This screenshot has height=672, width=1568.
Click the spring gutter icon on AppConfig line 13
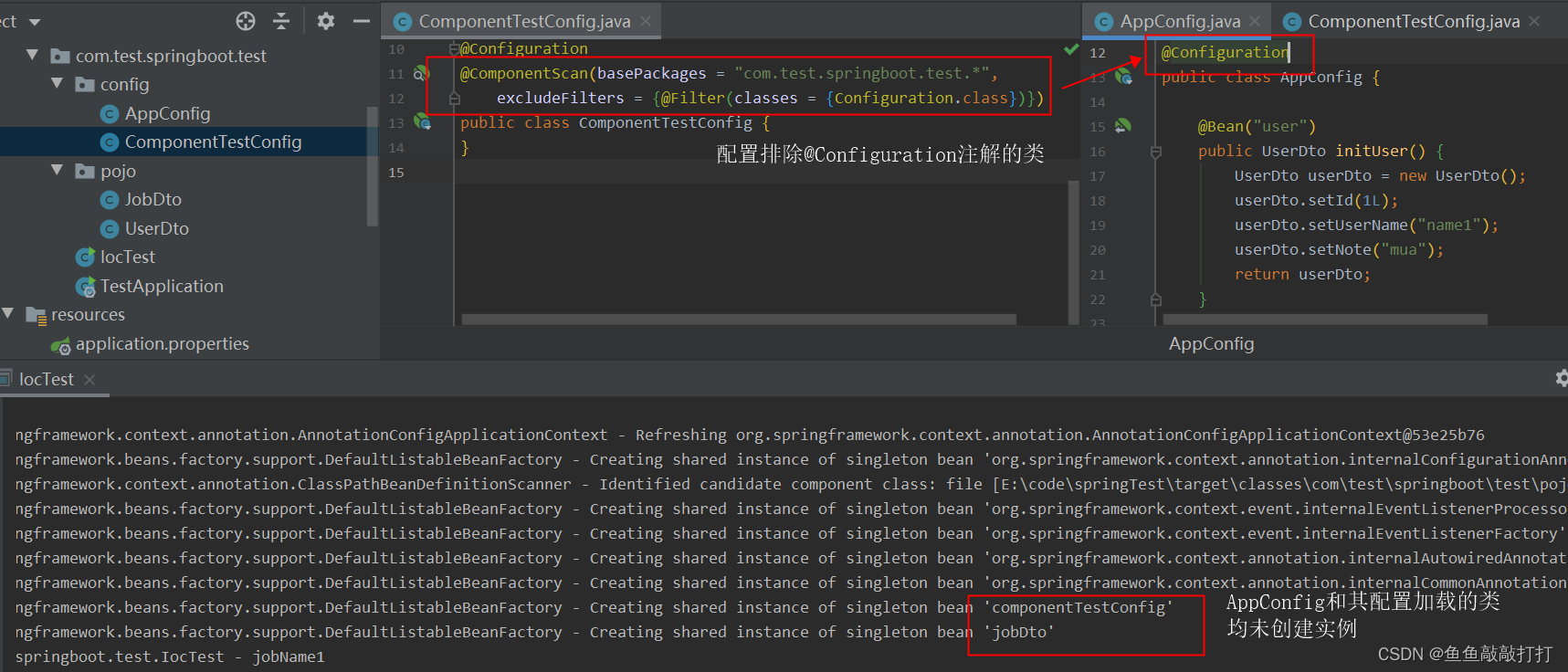(1123, 77)
